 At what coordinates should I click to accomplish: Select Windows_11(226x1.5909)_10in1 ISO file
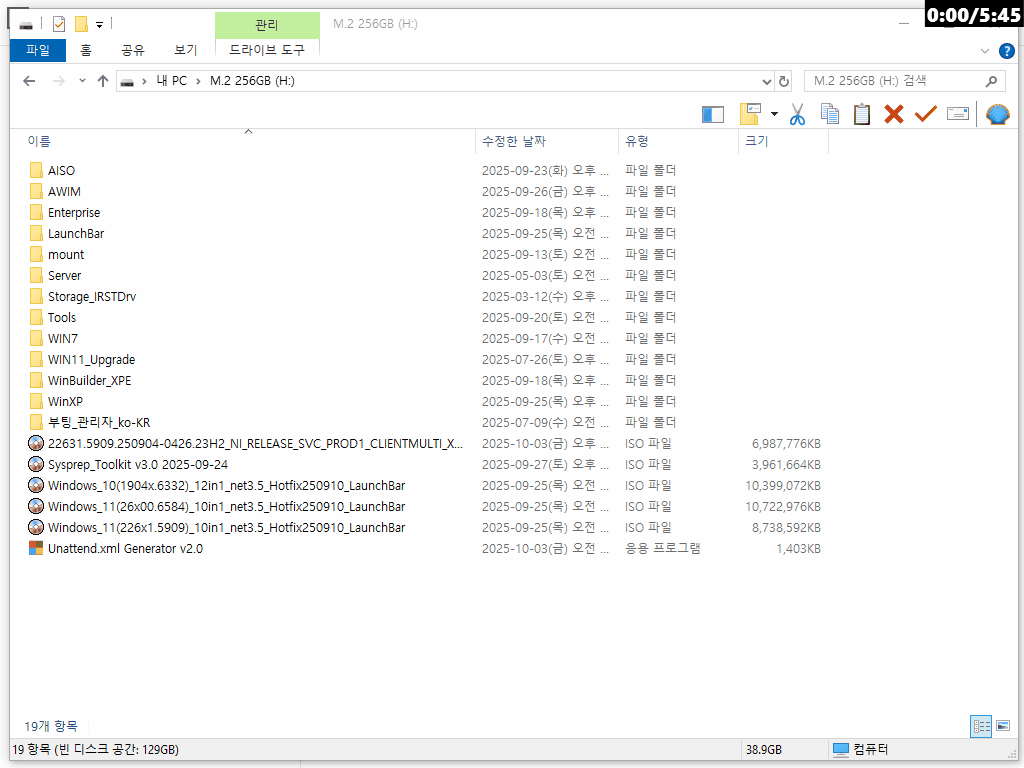[x=227, y=527]
